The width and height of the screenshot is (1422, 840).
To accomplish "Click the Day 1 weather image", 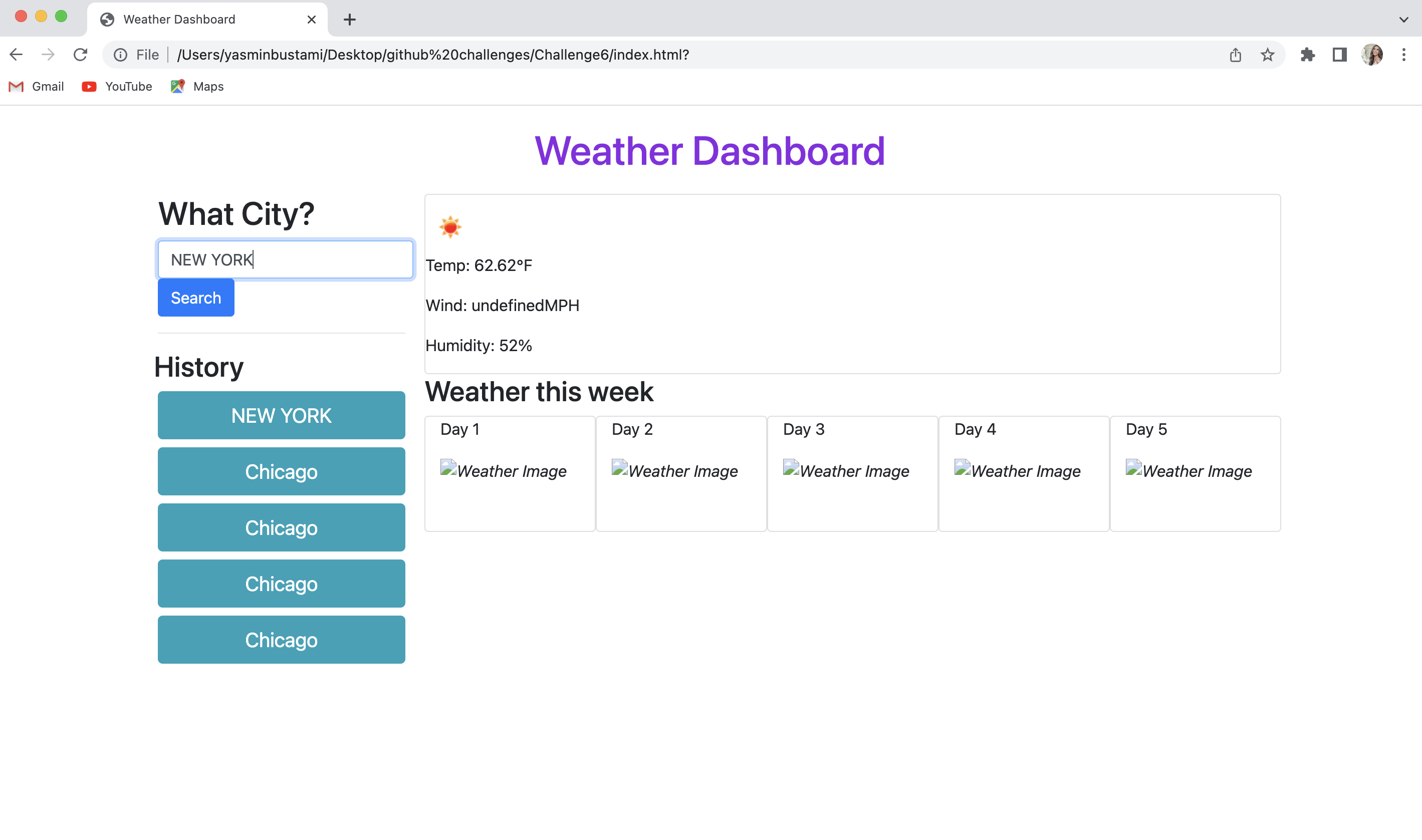I will (503, 471).
